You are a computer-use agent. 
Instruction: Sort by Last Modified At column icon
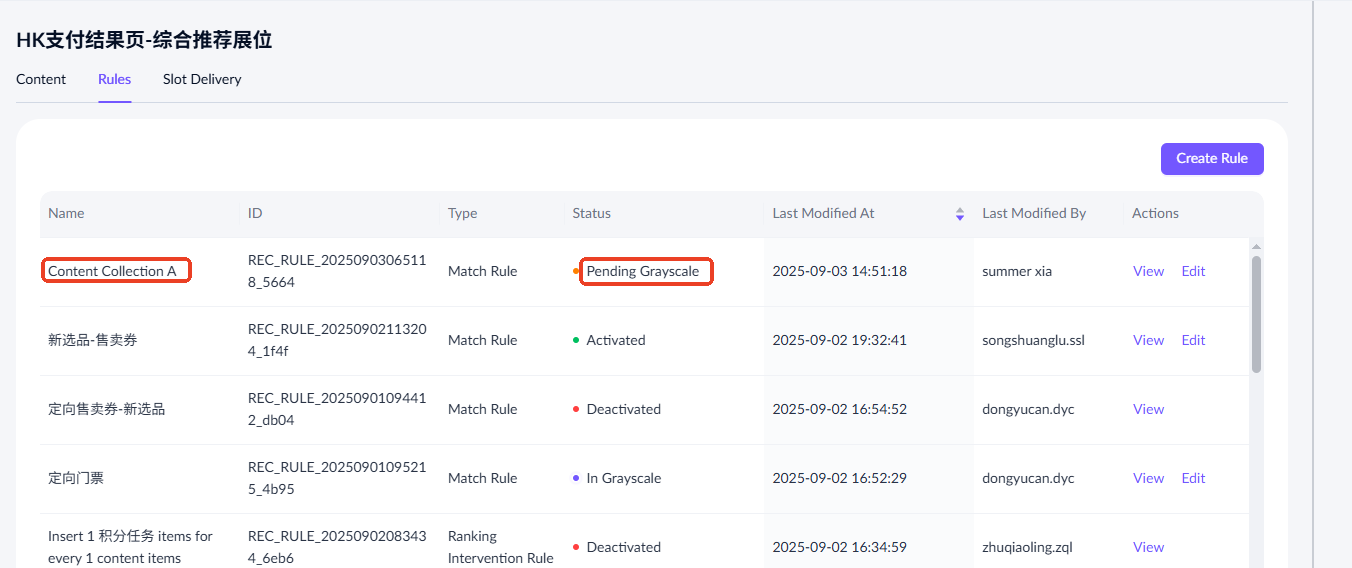959,214
